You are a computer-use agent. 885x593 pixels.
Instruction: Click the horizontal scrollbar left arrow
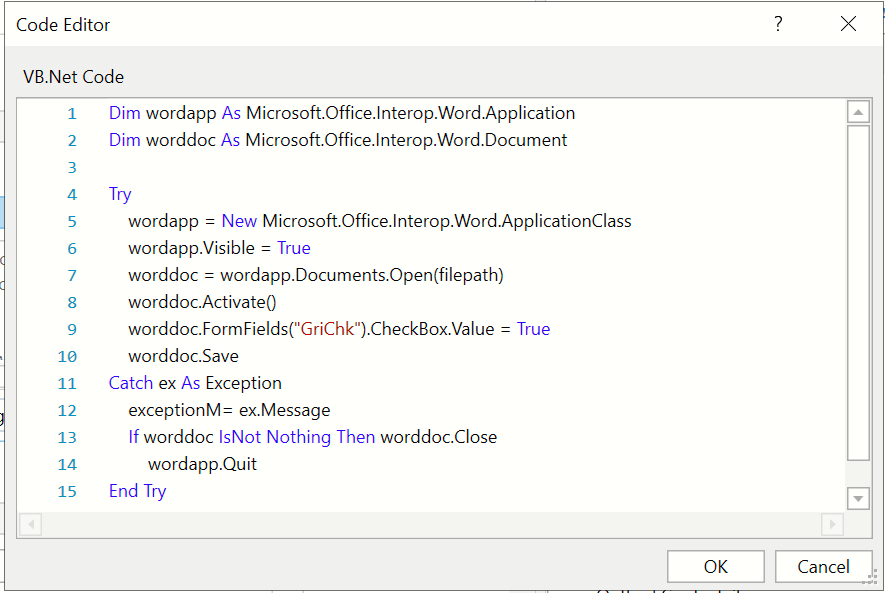30,524
